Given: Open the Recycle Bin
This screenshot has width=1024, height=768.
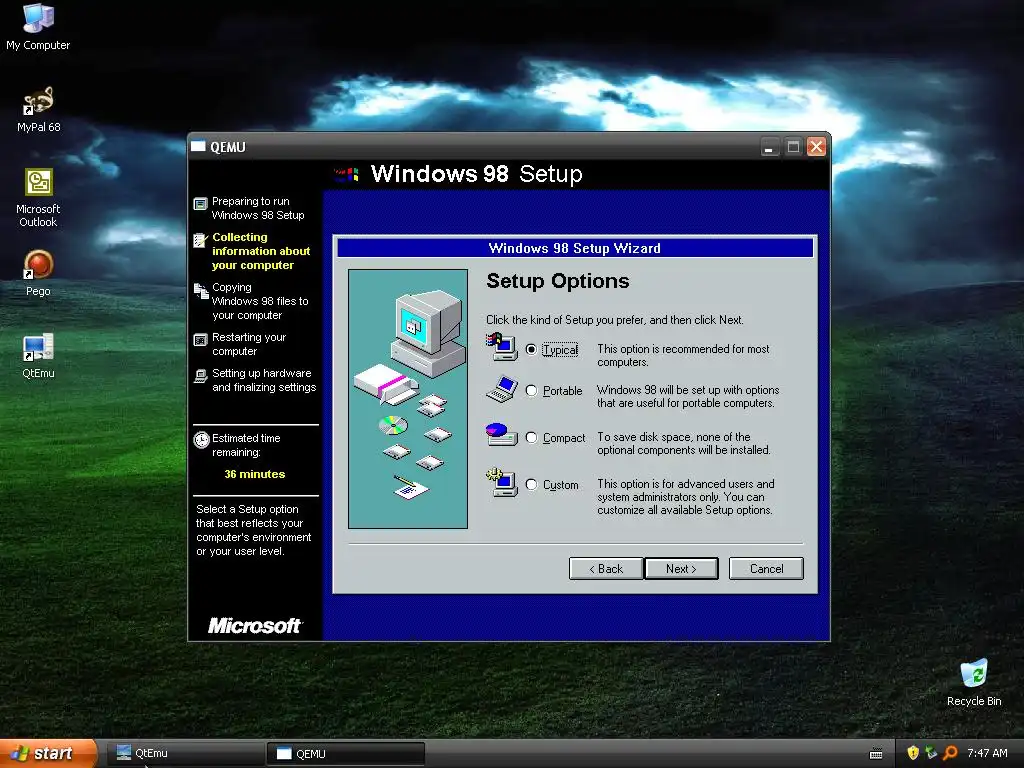Looking at the screenshot, I should coord(974,683).
